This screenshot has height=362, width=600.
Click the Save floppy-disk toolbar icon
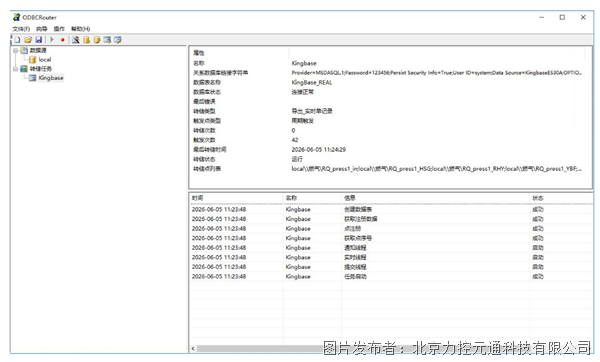(38, 40)
